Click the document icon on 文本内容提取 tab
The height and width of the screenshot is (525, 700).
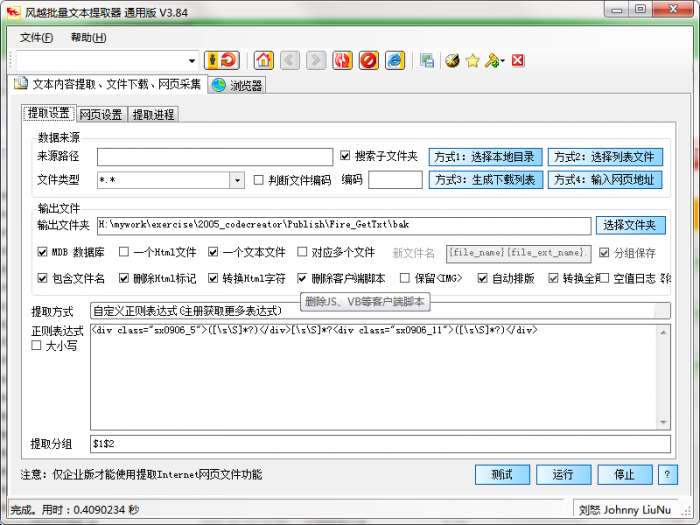(x=20, y=83)
